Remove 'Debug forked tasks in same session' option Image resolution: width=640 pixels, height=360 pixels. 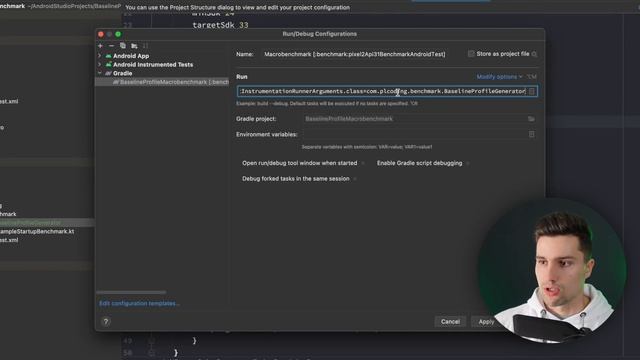pos(355,179)
